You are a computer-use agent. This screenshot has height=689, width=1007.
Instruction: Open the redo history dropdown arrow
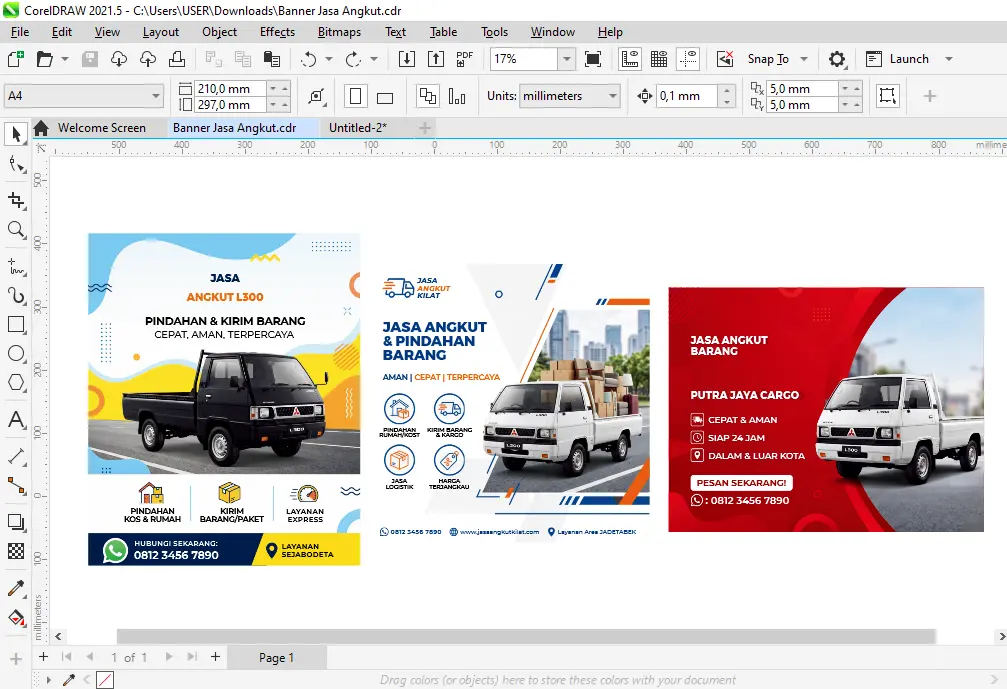coord(374,59)
